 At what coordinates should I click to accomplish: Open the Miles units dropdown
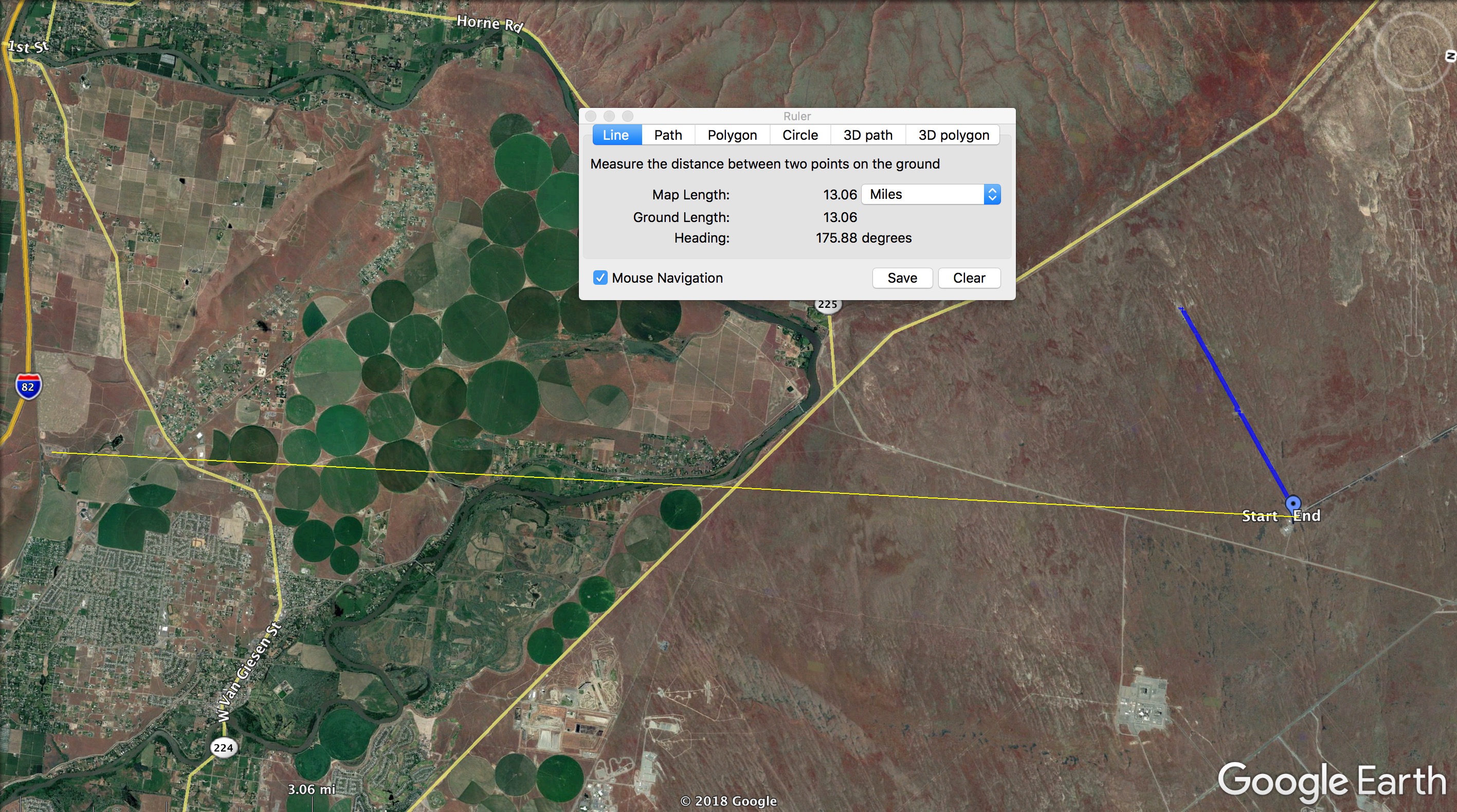(923, 194)
